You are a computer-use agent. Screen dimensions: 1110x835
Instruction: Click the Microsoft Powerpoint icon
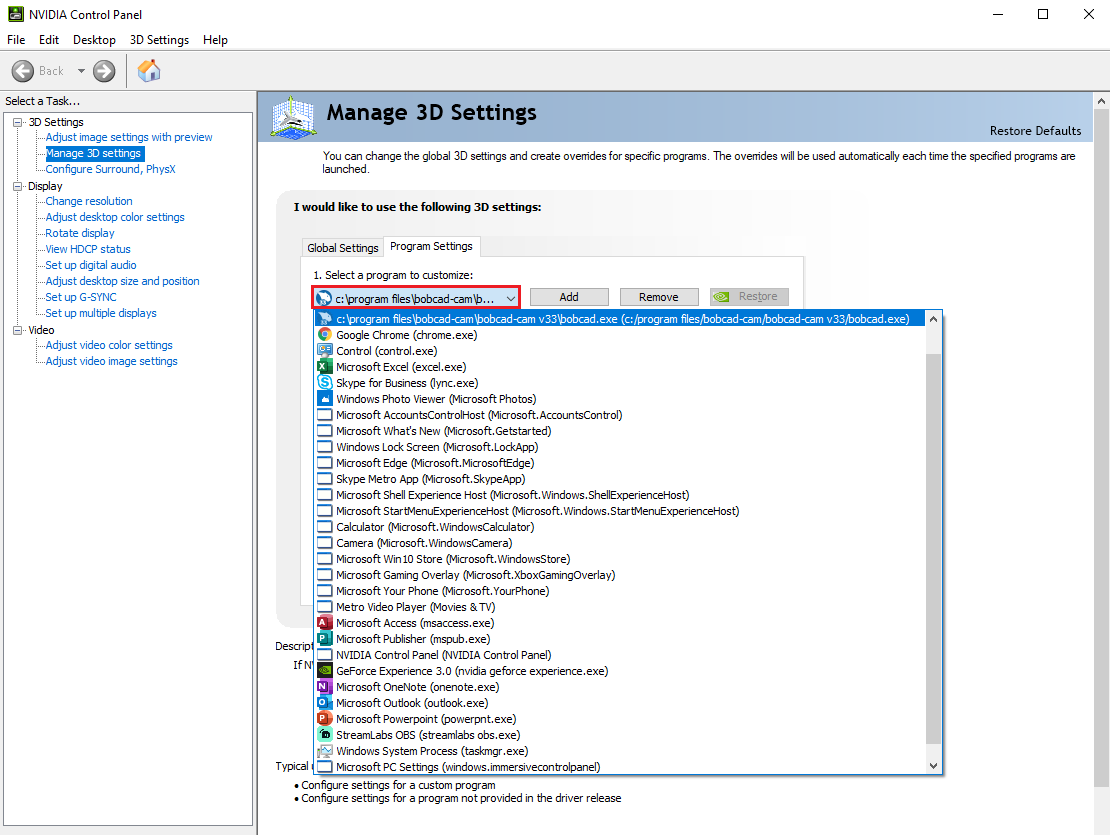coord(324,719)
